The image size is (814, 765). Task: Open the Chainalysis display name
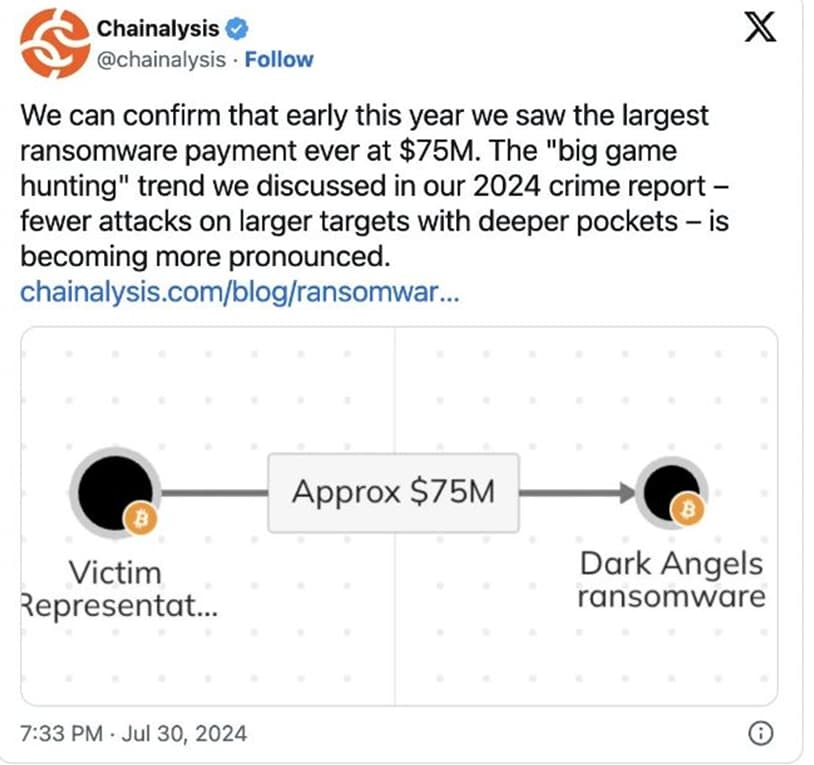(x=158, y=28)
